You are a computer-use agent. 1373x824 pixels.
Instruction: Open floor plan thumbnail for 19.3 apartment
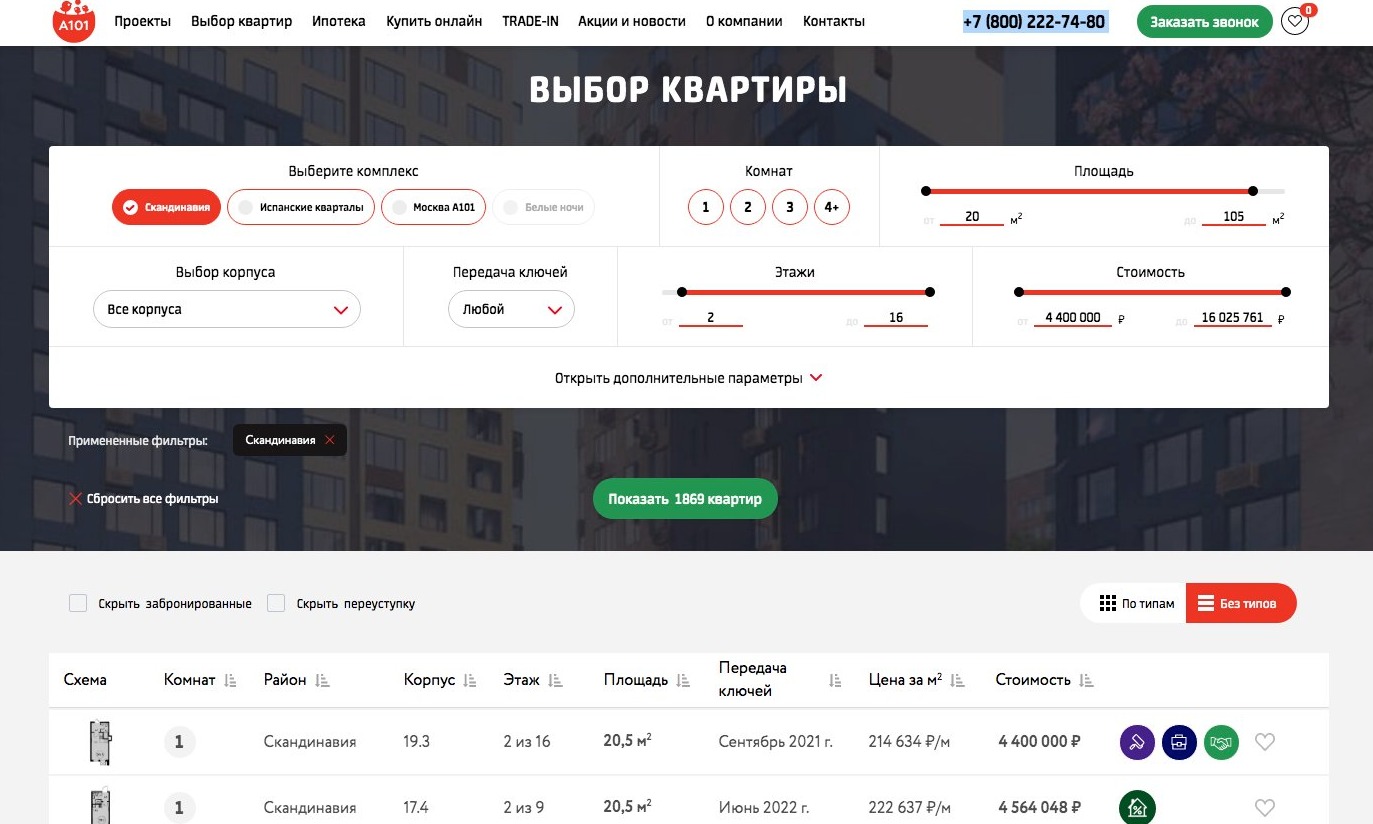pyautogui.click(x=100, y=742)
